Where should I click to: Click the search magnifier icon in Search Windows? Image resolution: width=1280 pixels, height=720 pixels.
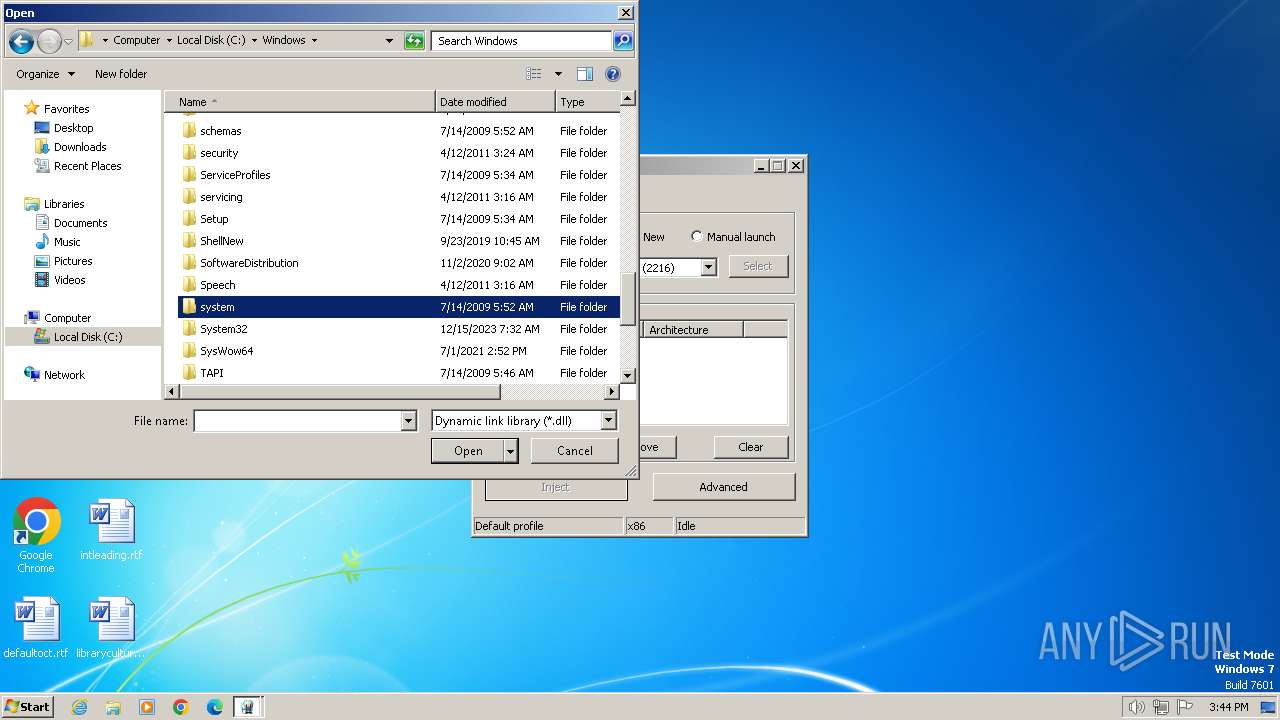pos(623,41)
